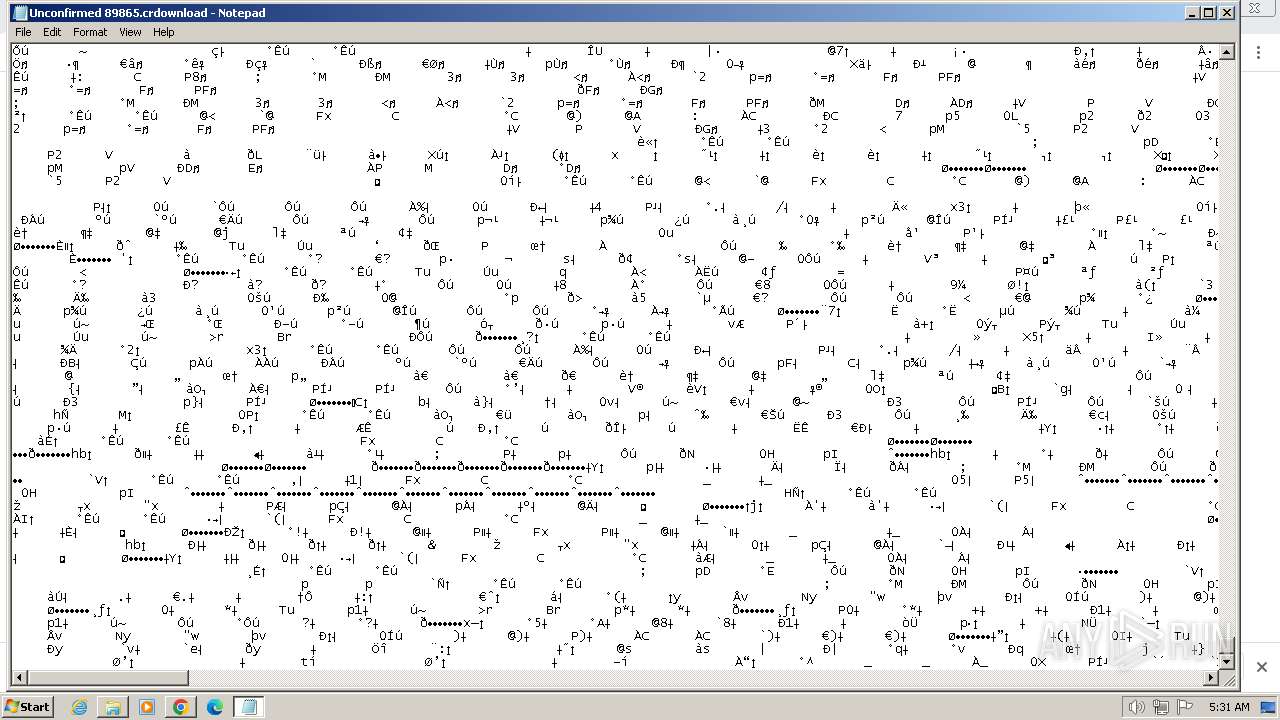
Task: Open Windows Explorer from taskbar
Action: (113, 707)
